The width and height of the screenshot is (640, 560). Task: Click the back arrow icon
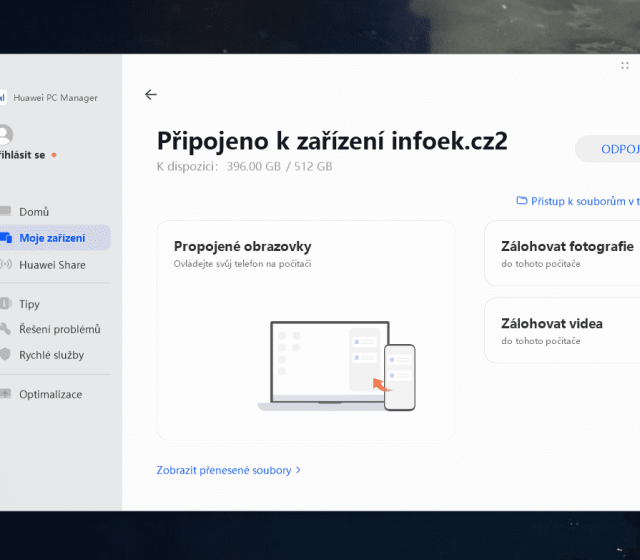(151, 95)
